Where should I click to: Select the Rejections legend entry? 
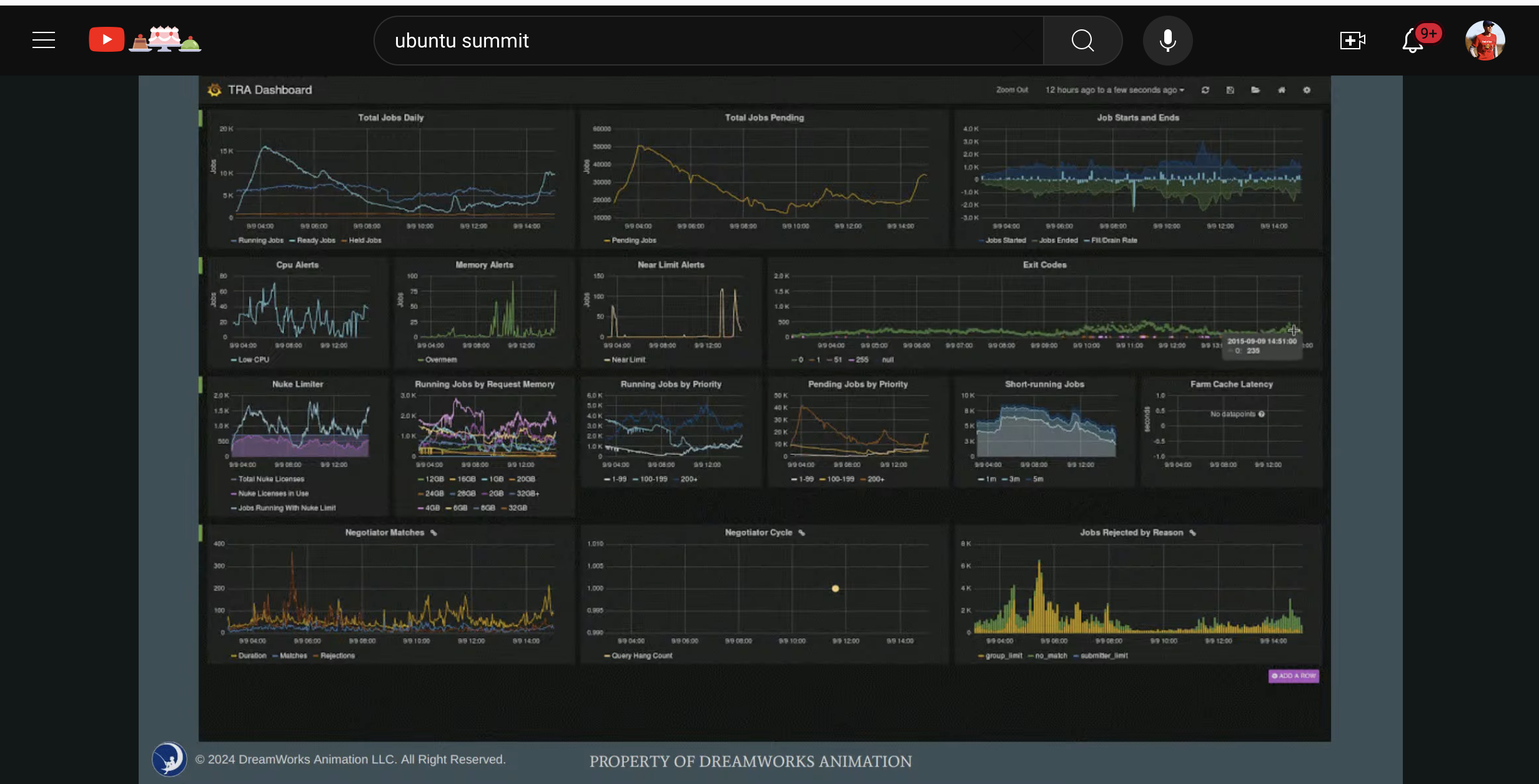click(x=334, y=655)
